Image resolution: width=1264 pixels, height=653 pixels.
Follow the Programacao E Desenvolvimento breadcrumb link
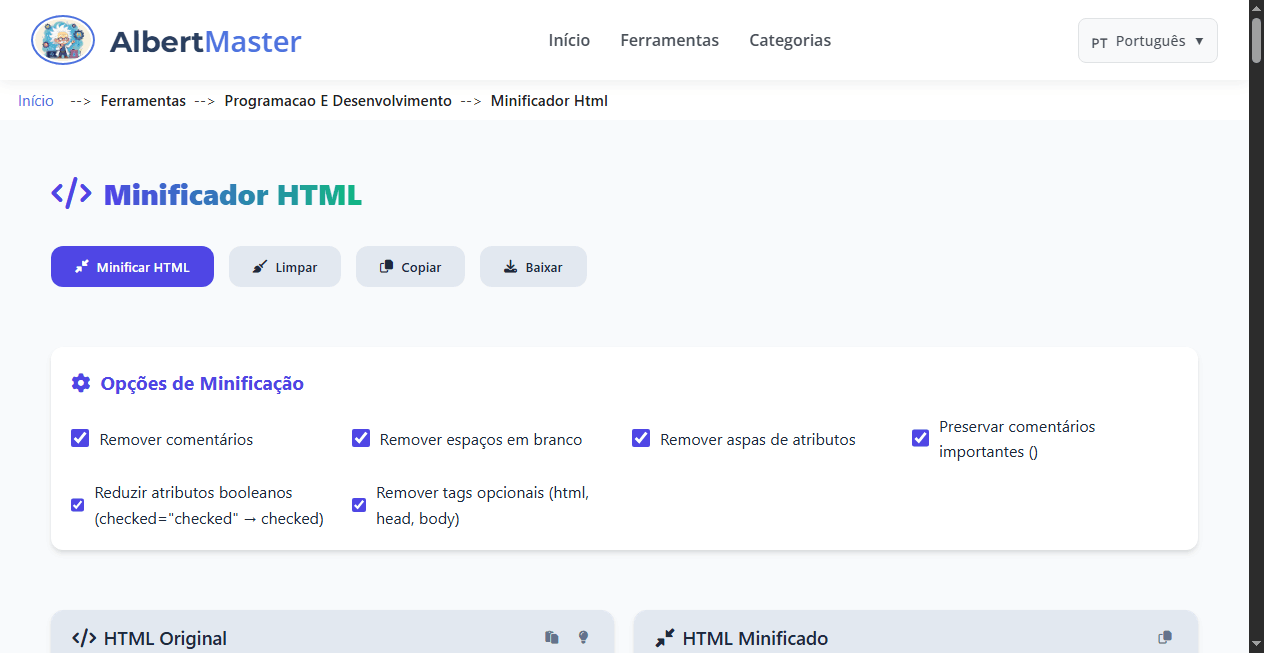(337, 100)
